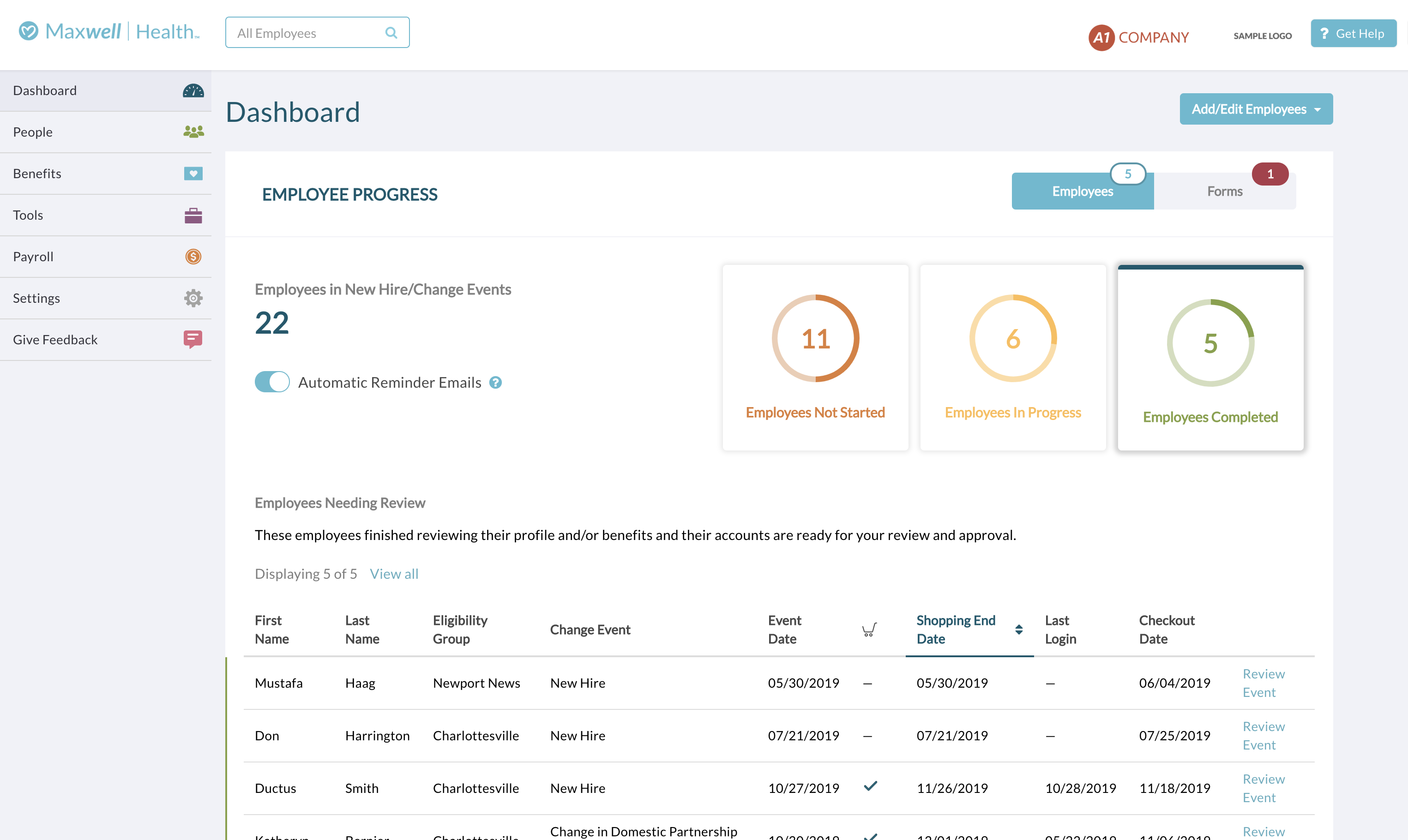This screenshot has height=840, width=1408.
Task: Open People in the sidebar
Action: [x=106, y=132]
